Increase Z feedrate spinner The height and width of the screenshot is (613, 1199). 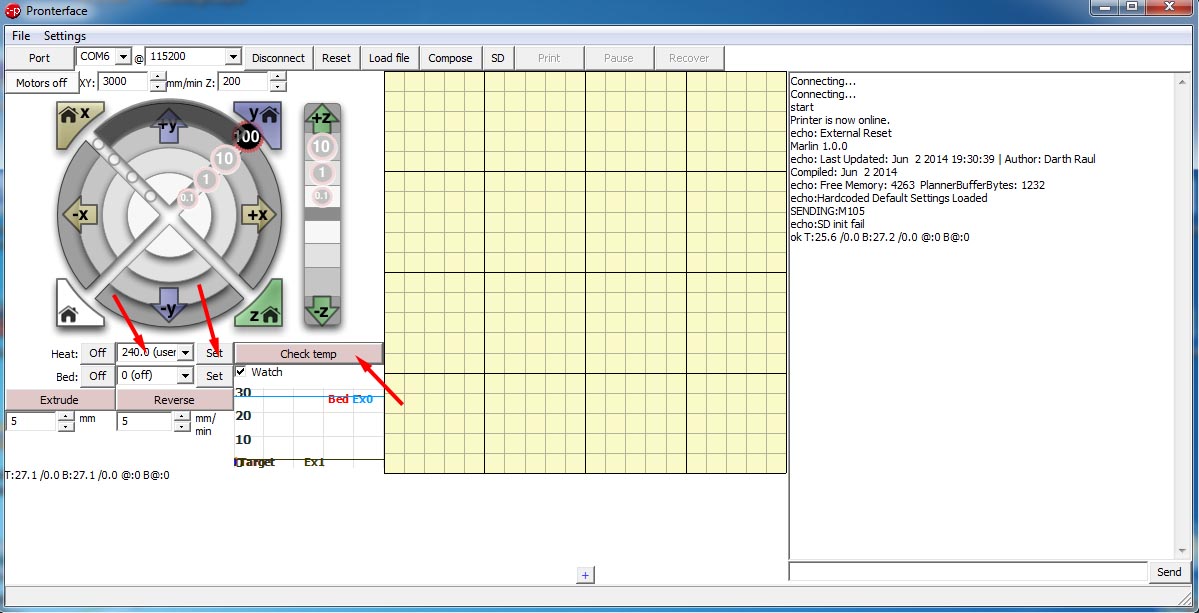point(278,76)
